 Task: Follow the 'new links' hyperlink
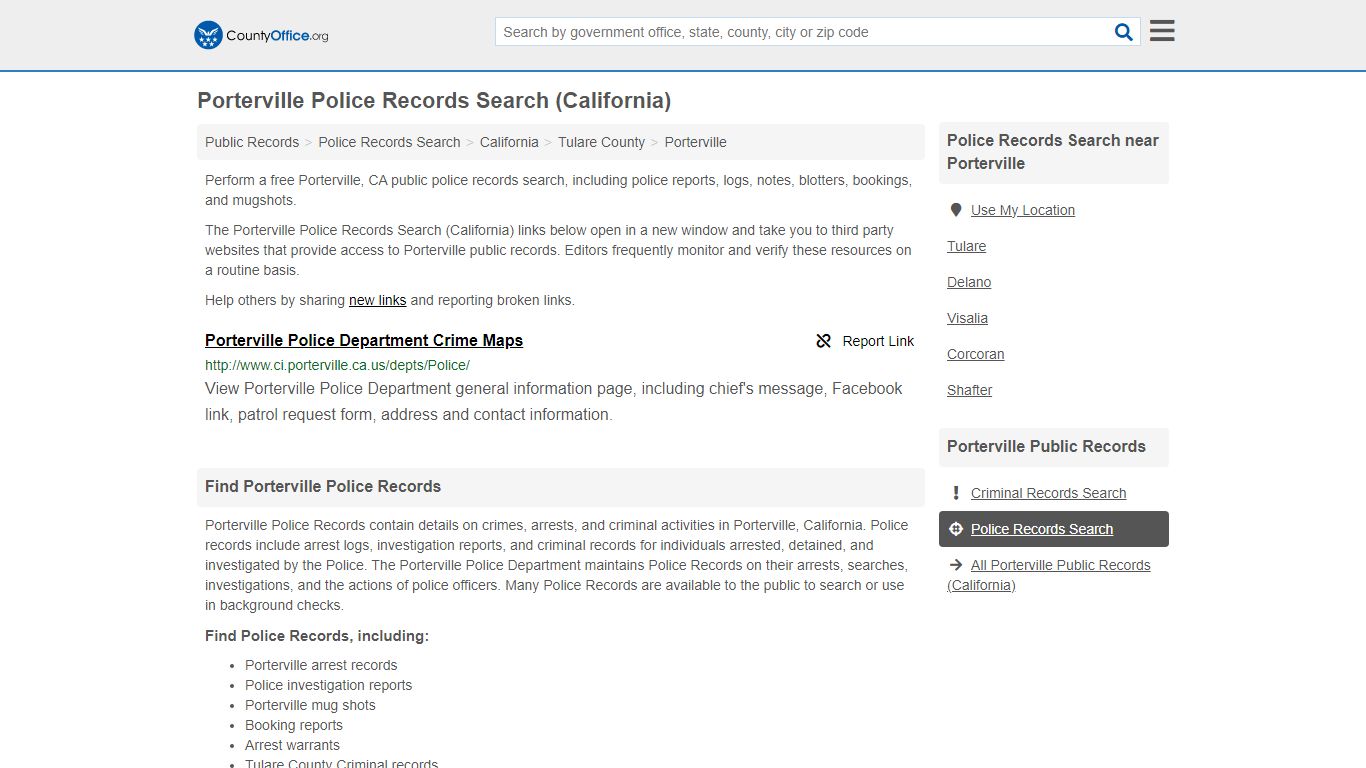tap(377, 300)
